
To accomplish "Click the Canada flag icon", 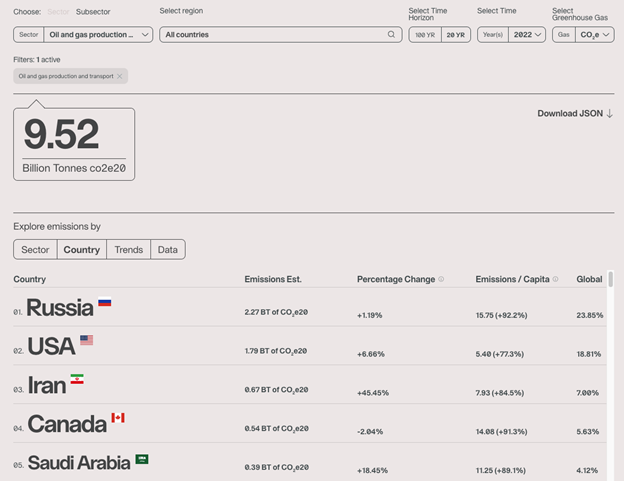I will (117, 418).
